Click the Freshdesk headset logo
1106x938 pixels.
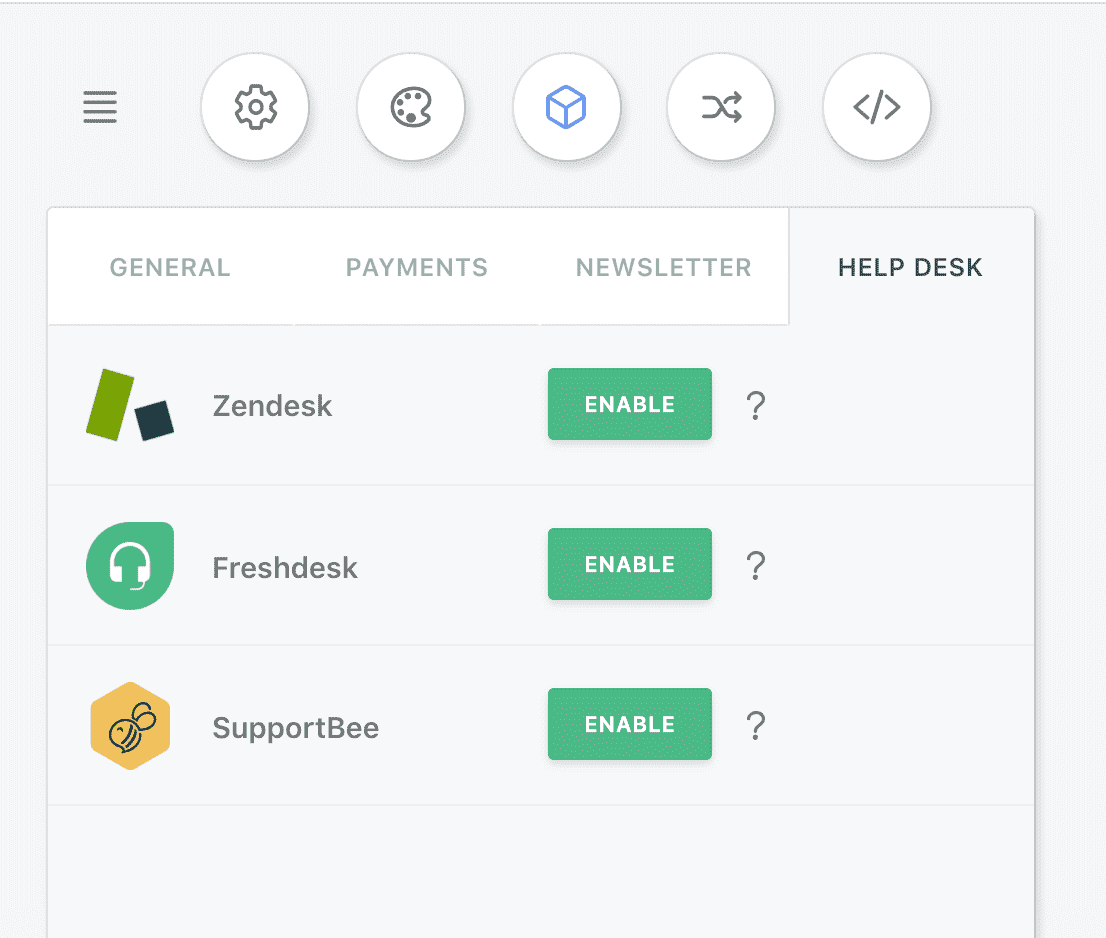(x=130, y=566)
